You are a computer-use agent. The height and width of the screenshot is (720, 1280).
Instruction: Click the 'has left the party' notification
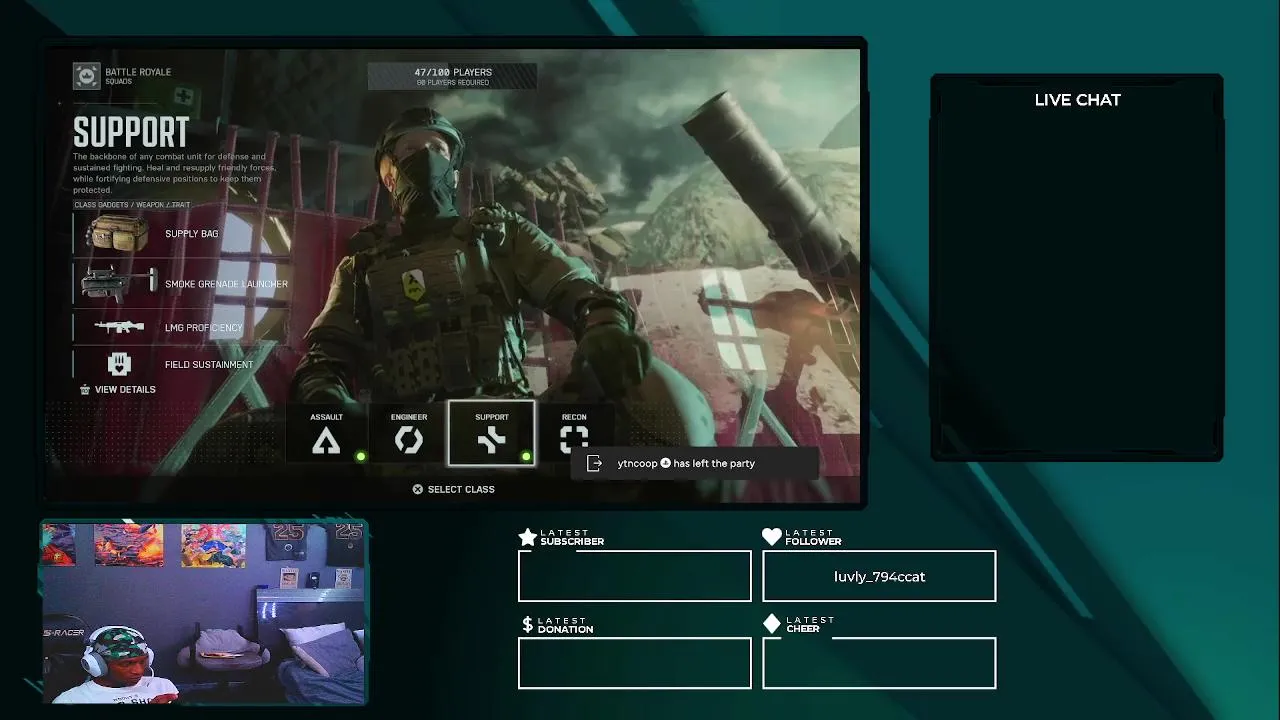pos(695,463)
